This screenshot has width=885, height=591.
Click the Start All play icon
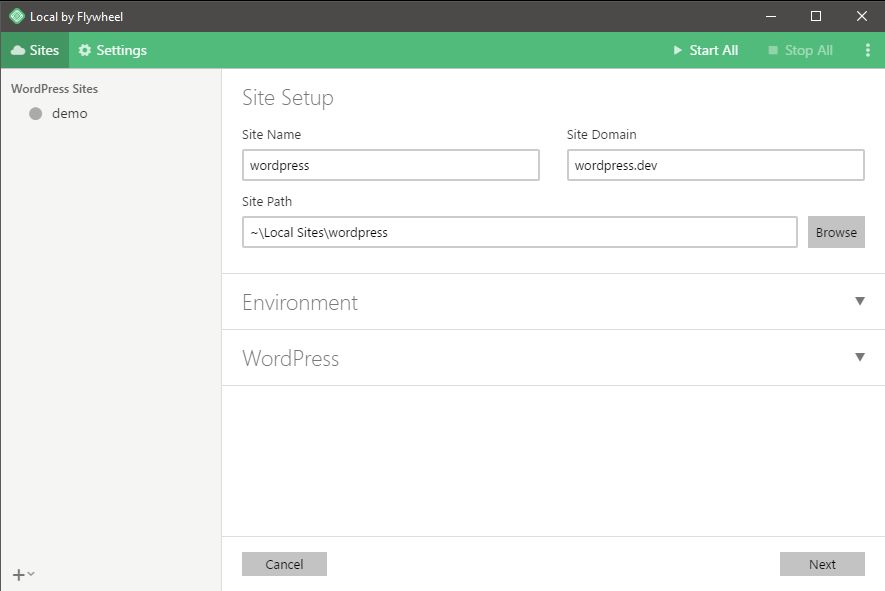[677, 50]
